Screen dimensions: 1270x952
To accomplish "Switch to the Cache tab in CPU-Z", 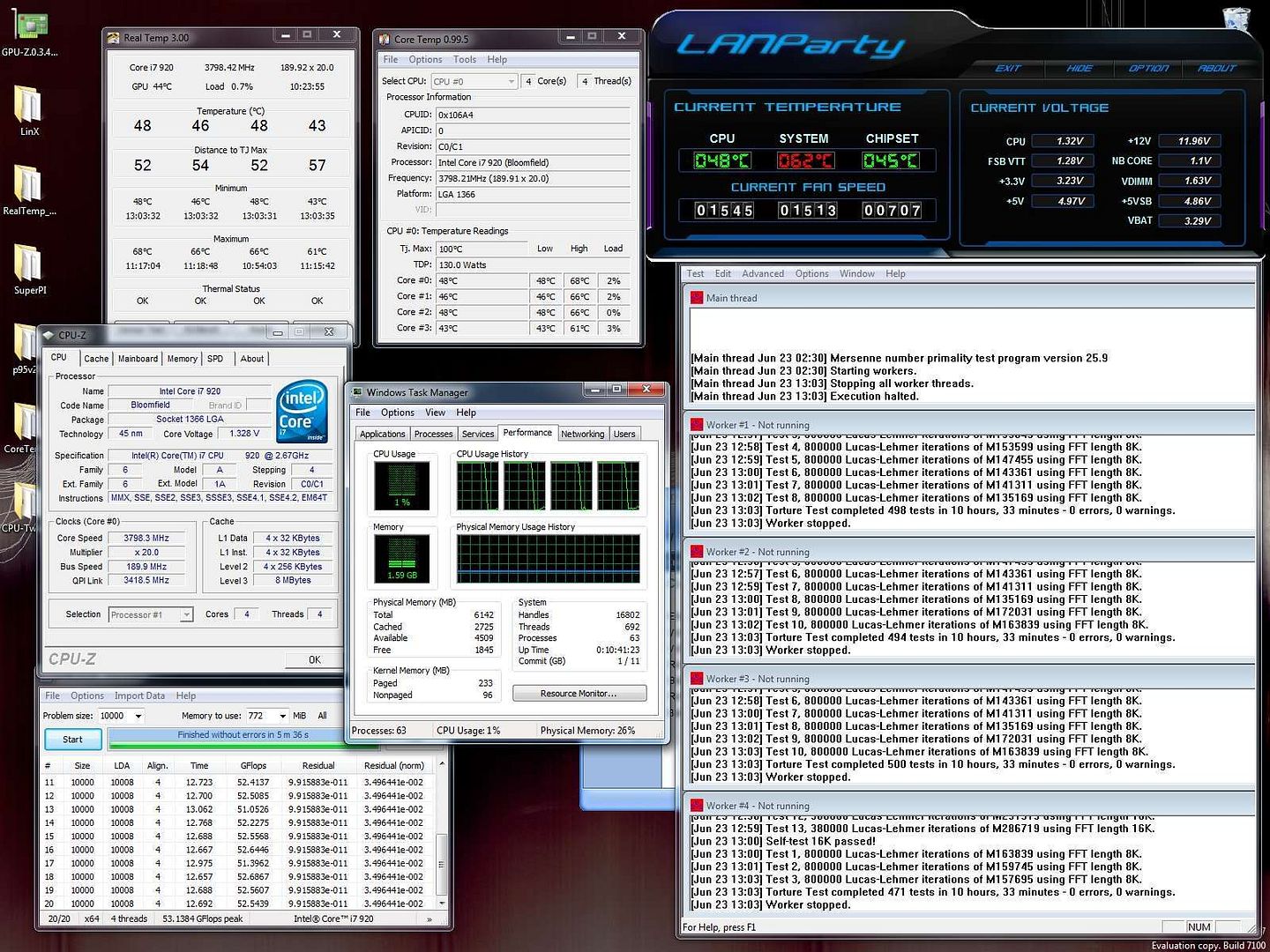I will 96,359.
